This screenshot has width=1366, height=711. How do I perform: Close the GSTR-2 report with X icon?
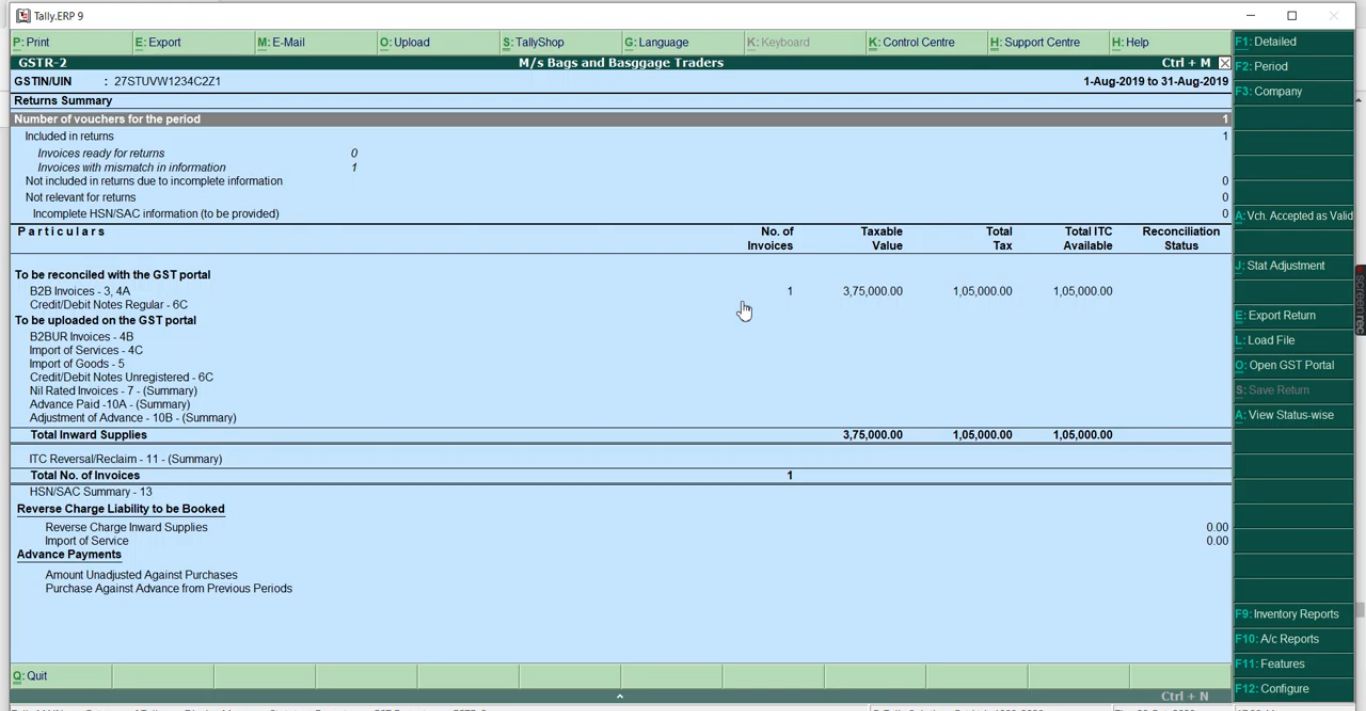[1224, 63]
